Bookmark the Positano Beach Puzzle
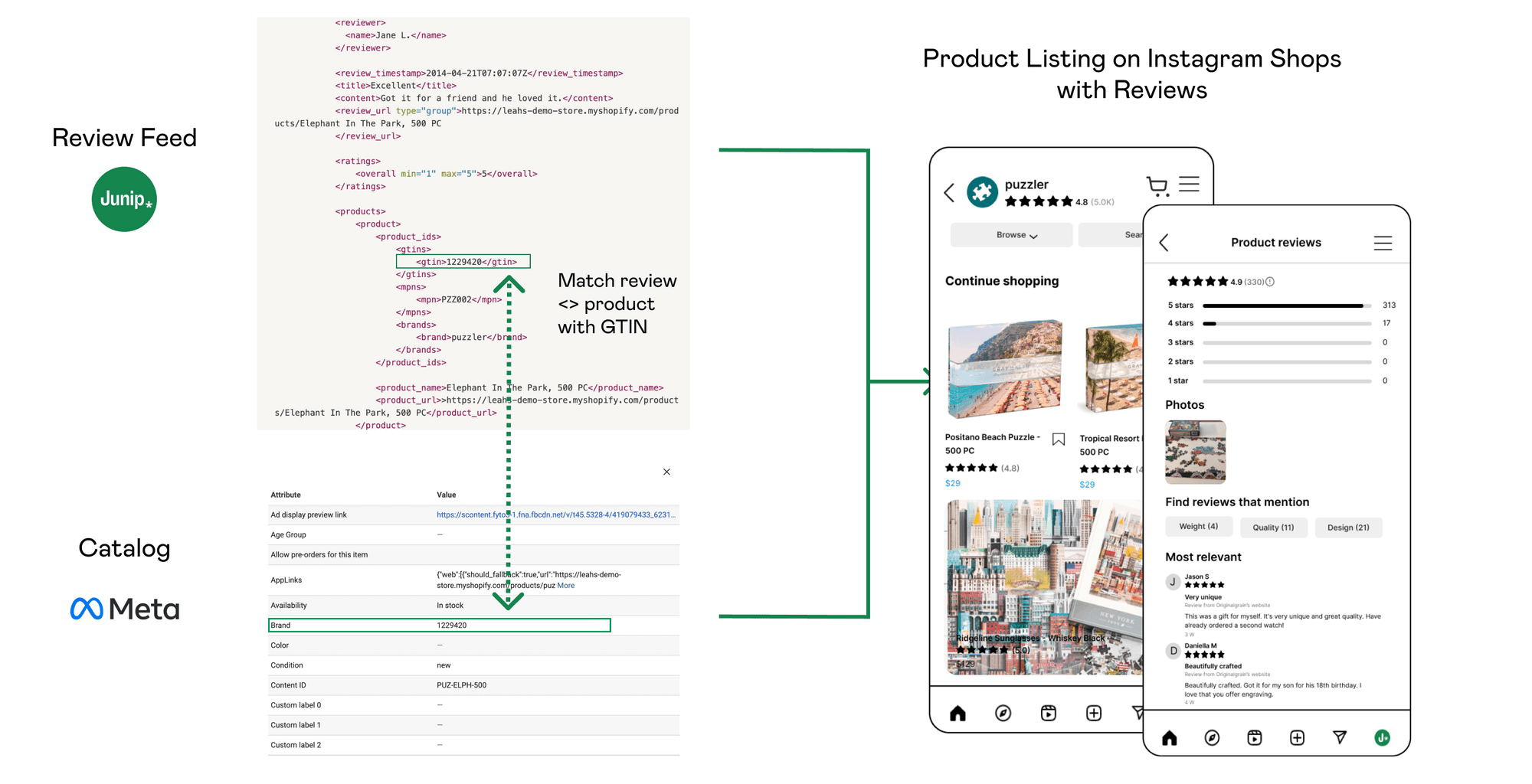The height and width of the screenshot is (784, 1532). coord(1059,439)
